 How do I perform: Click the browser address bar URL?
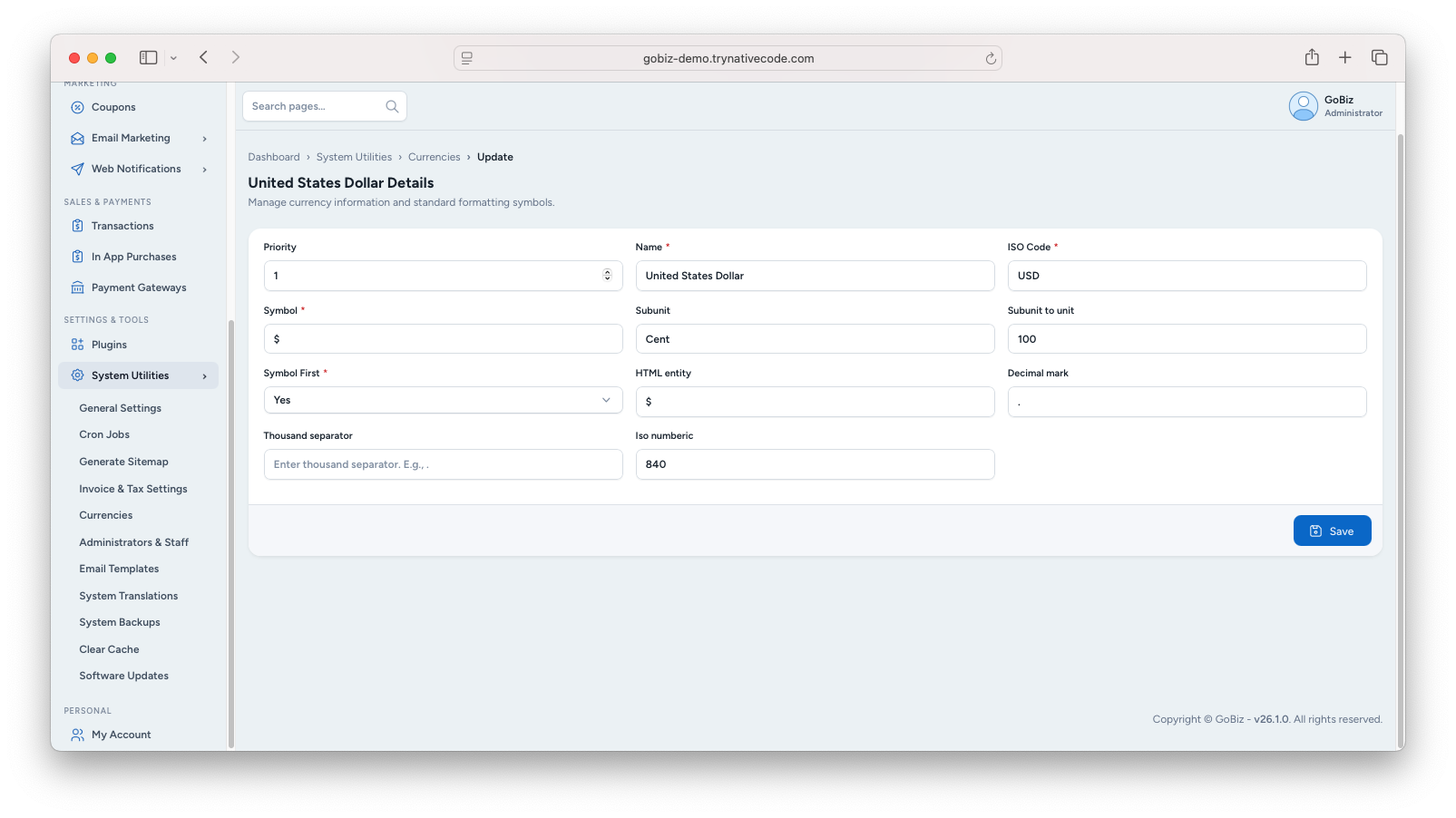pyautogui.click(x=728, y=58)
